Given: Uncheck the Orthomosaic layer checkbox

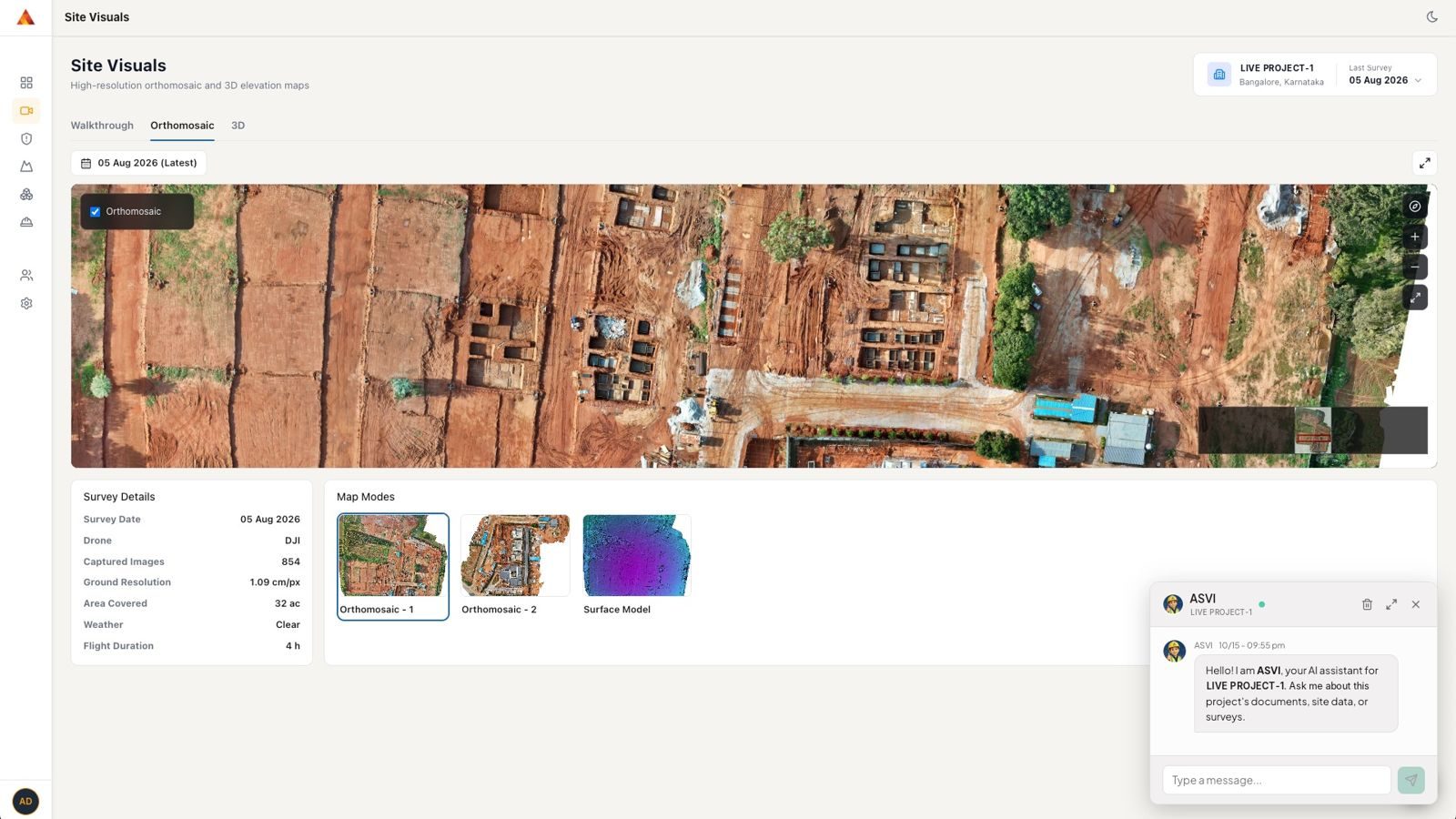Looking at the screenshot, I should (x=95, y=212).
